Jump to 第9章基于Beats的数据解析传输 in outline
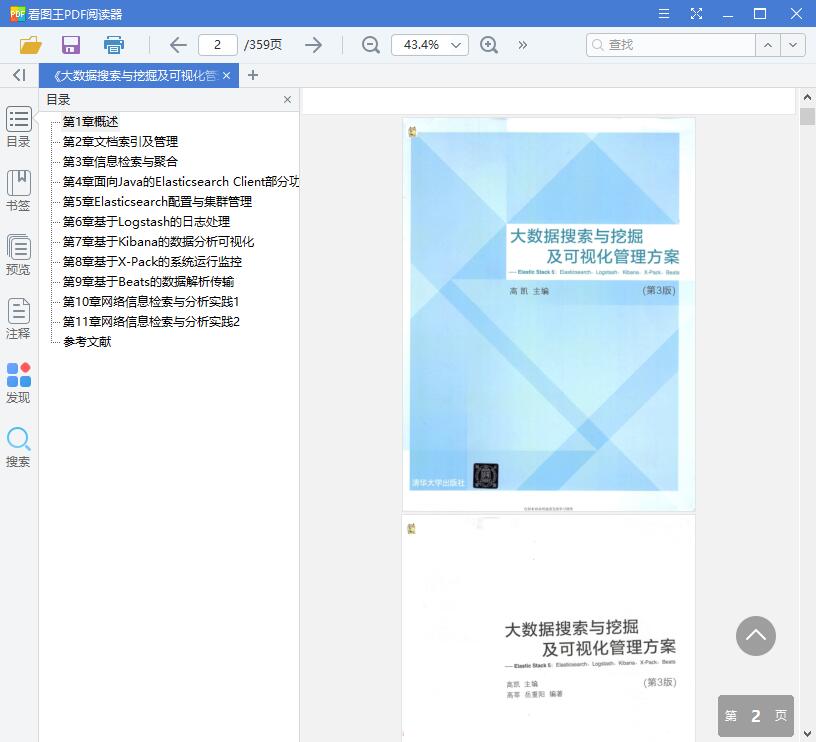The image size is (816, 742). [x=148, y=282]
